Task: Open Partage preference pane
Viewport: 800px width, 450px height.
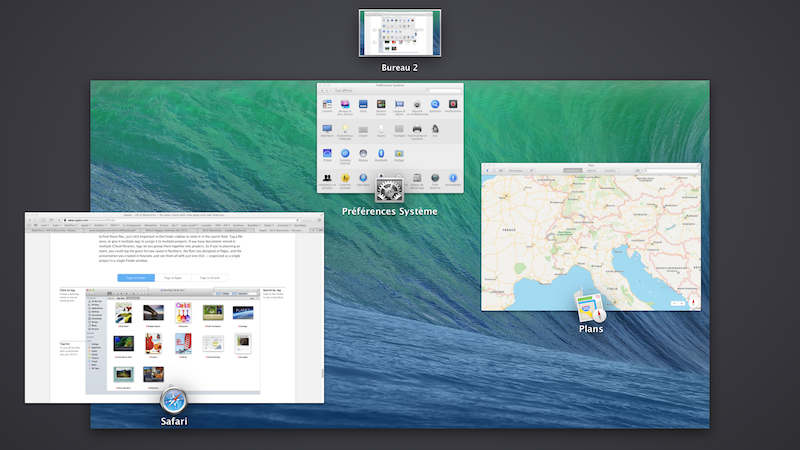Action: pyautogui.click(x=399, y=155)
